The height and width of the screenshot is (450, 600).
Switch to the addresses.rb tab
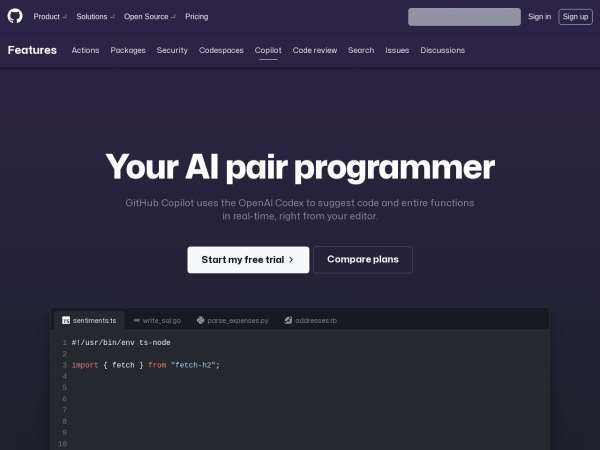tap(311, 320)
